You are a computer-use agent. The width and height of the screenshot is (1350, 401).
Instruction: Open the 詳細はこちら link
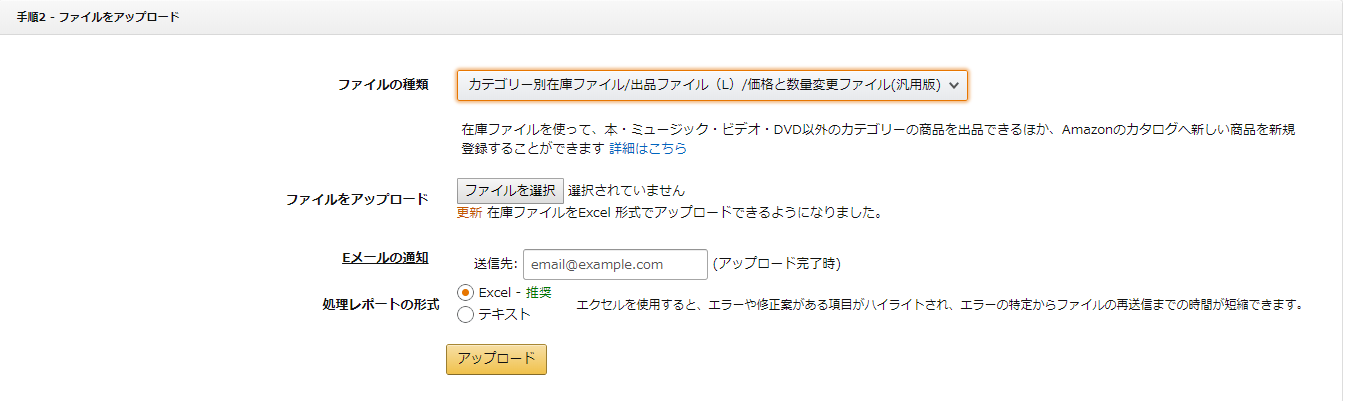(648, 149)
